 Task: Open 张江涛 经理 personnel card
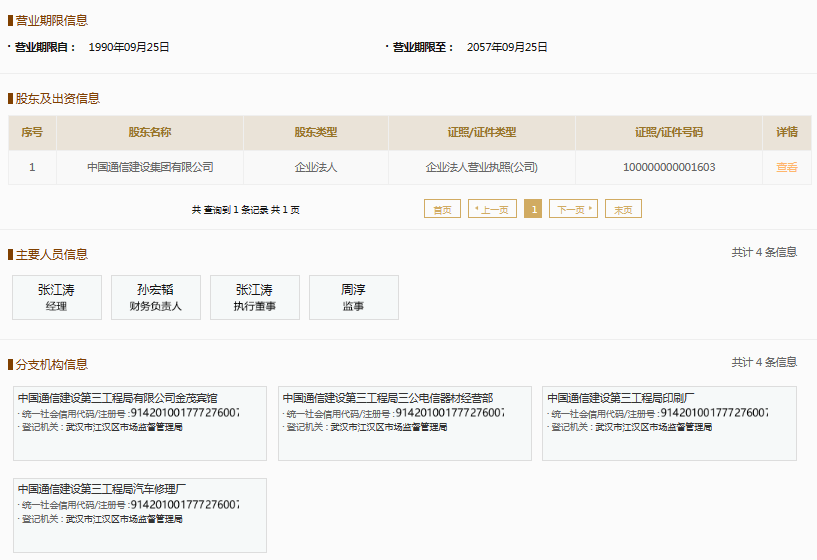click(56, 297)
